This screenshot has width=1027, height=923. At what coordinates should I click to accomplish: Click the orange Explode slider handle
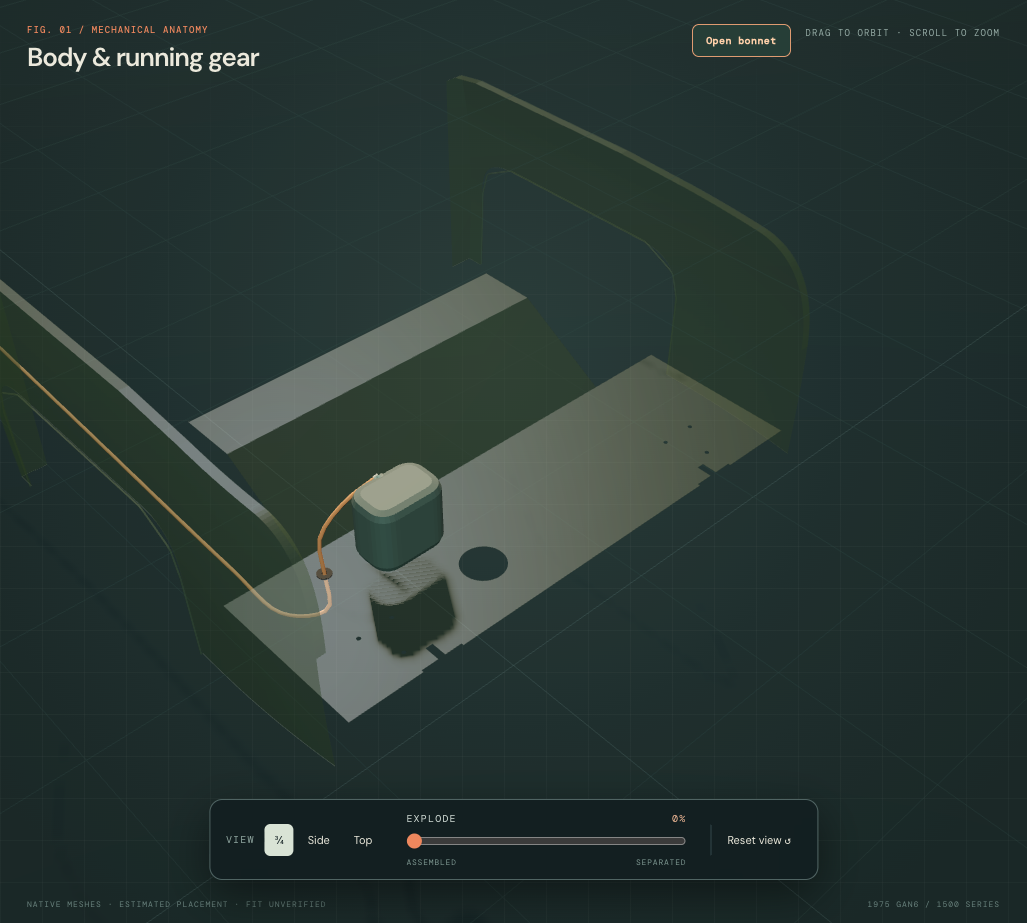pos(414,840)
